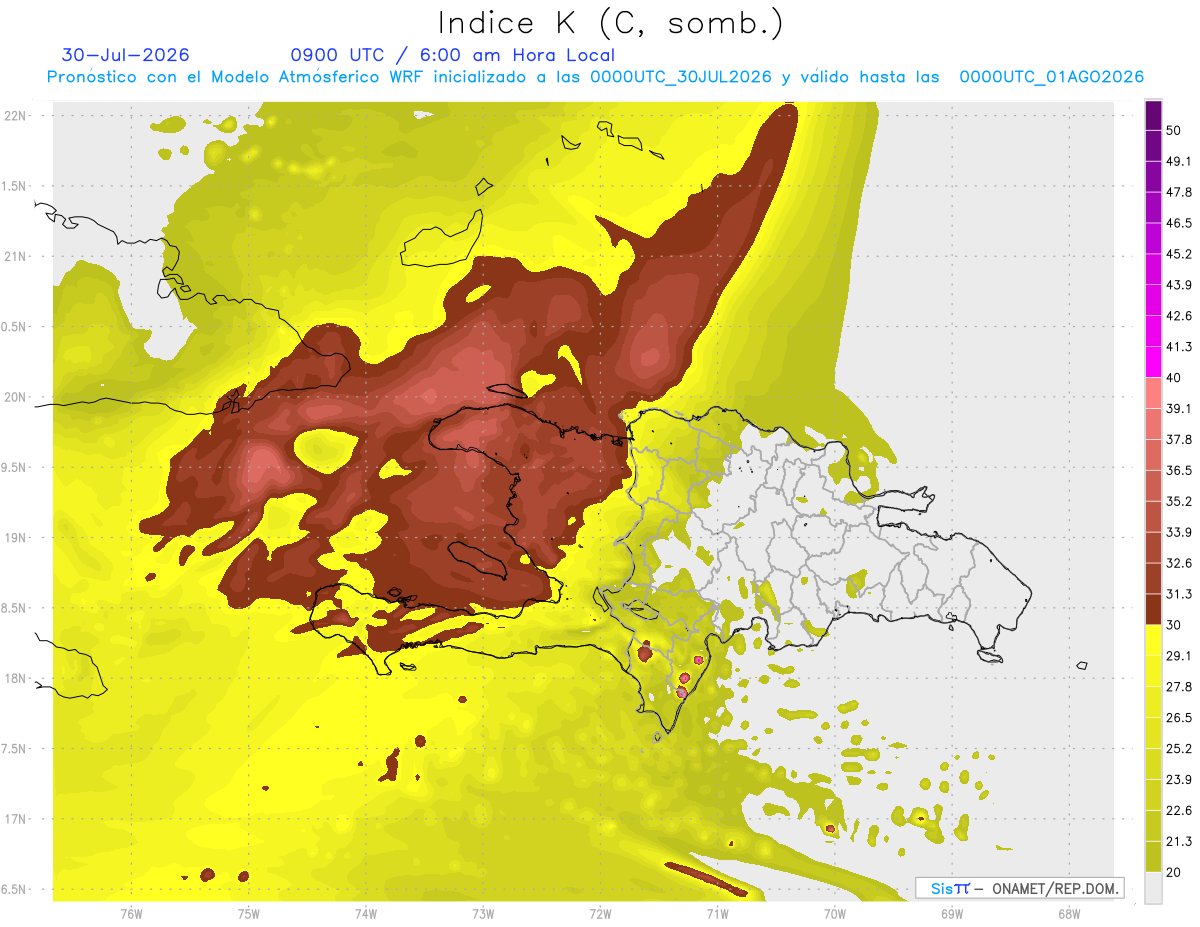This screenshot has width=1200, height=927.
Task: Click the '20' color scale label
Action: (x=1175, y=872)
